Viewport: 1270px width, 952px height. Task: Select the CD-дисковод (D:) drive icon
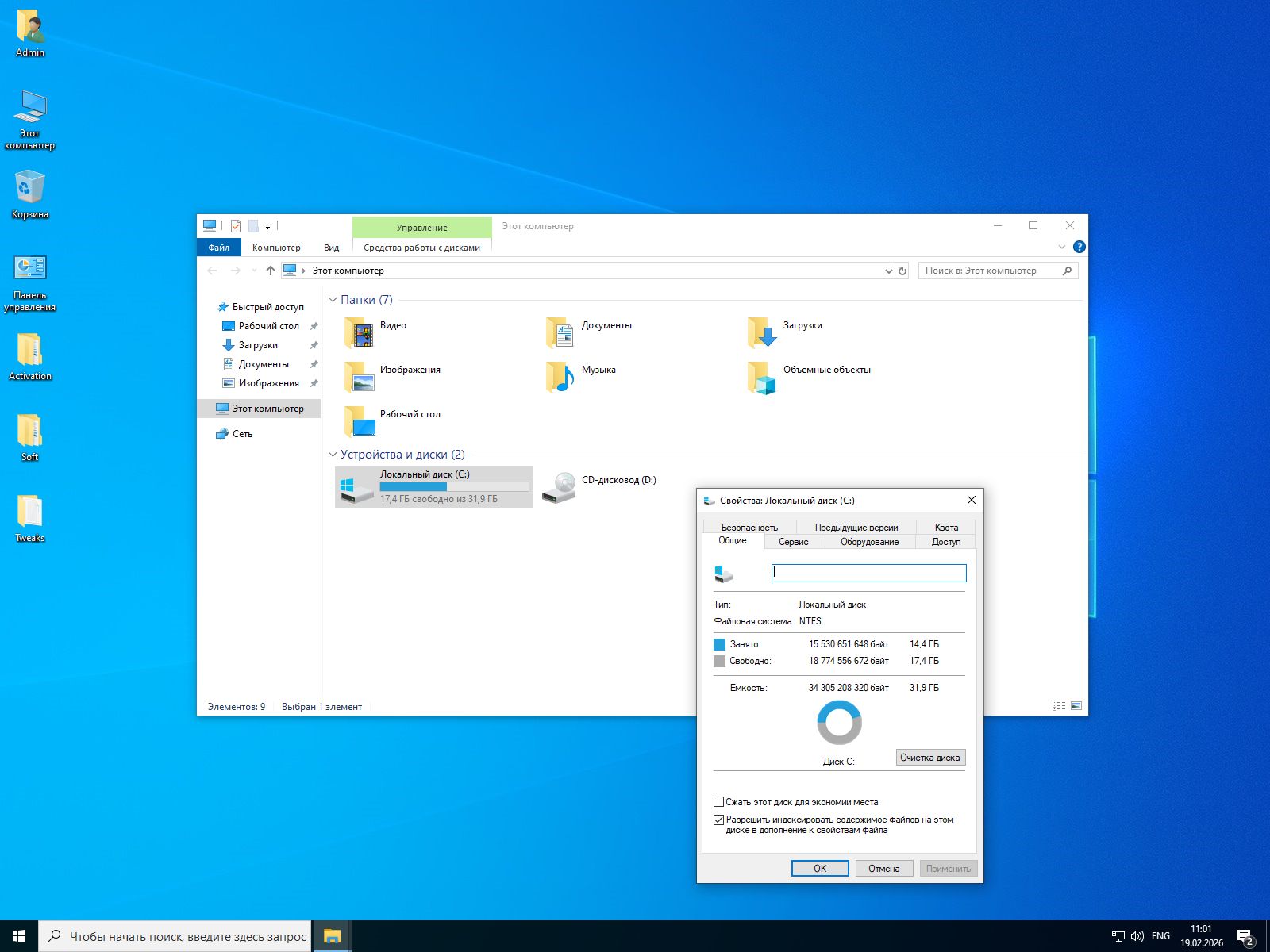560,486
